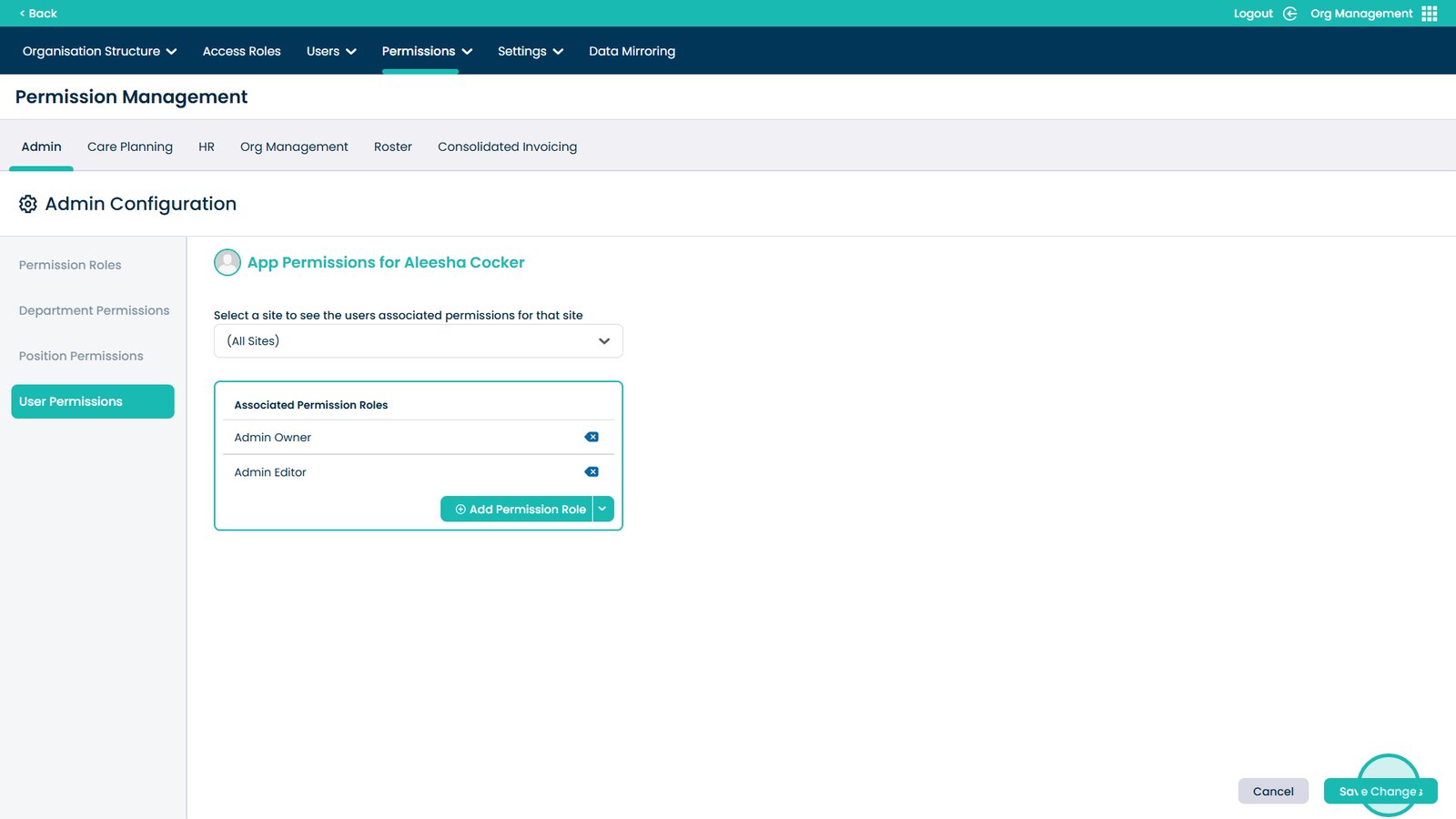Image resolution: width=1456 pixels, height=819 pixels.
Task: Click the Admin Configuration gear icon
Action: (x=28, y=204)
